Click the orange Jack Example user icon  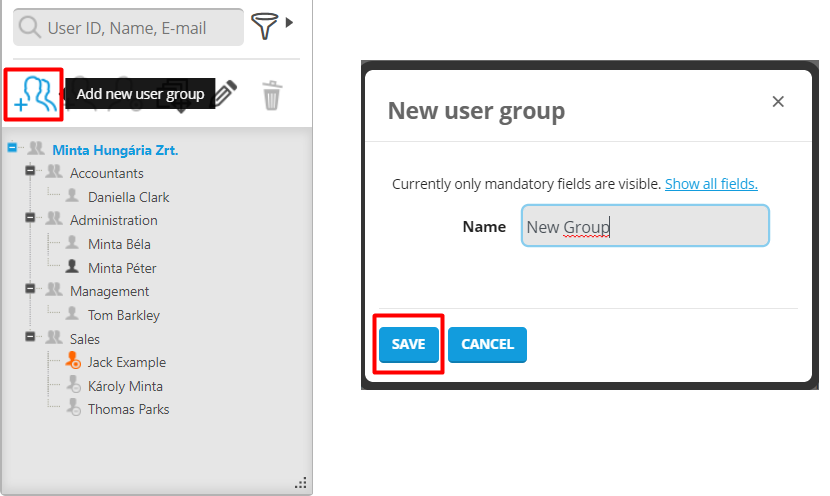point(73,362)
